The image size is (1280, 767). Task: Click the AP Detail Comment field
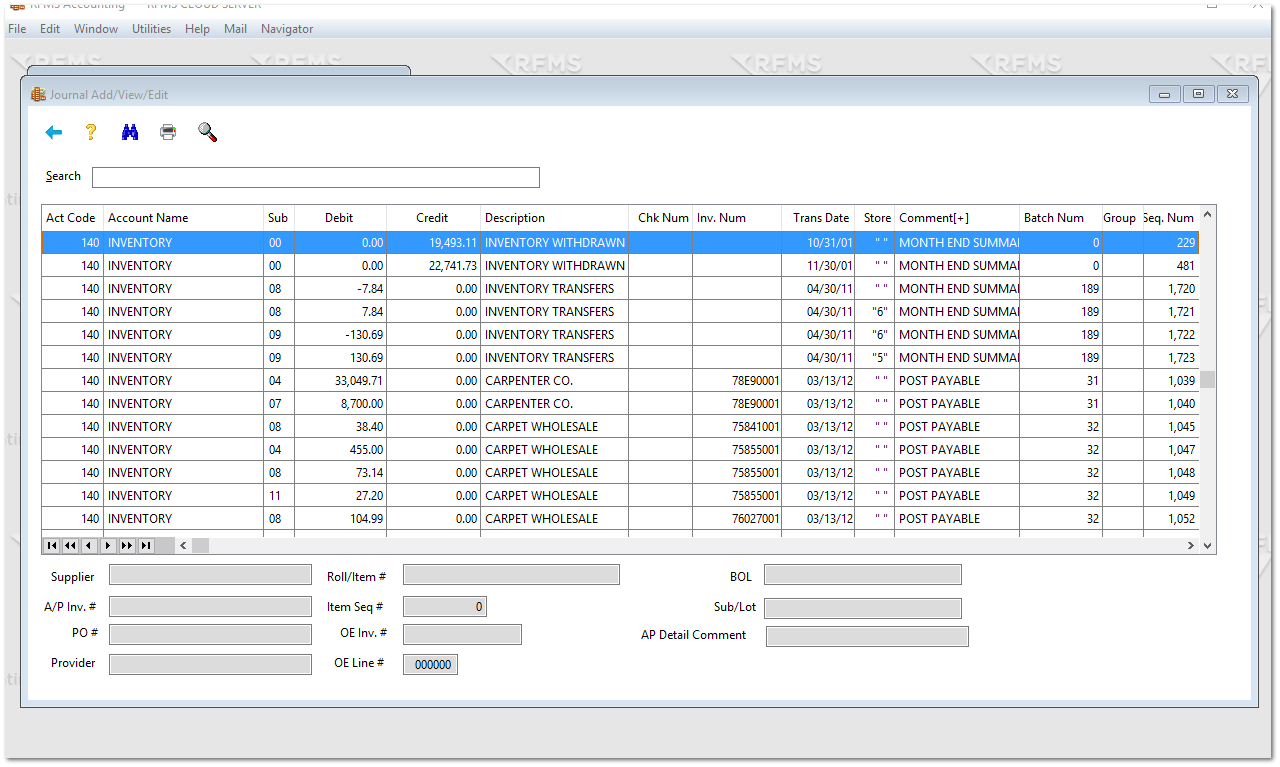[867, 636]
